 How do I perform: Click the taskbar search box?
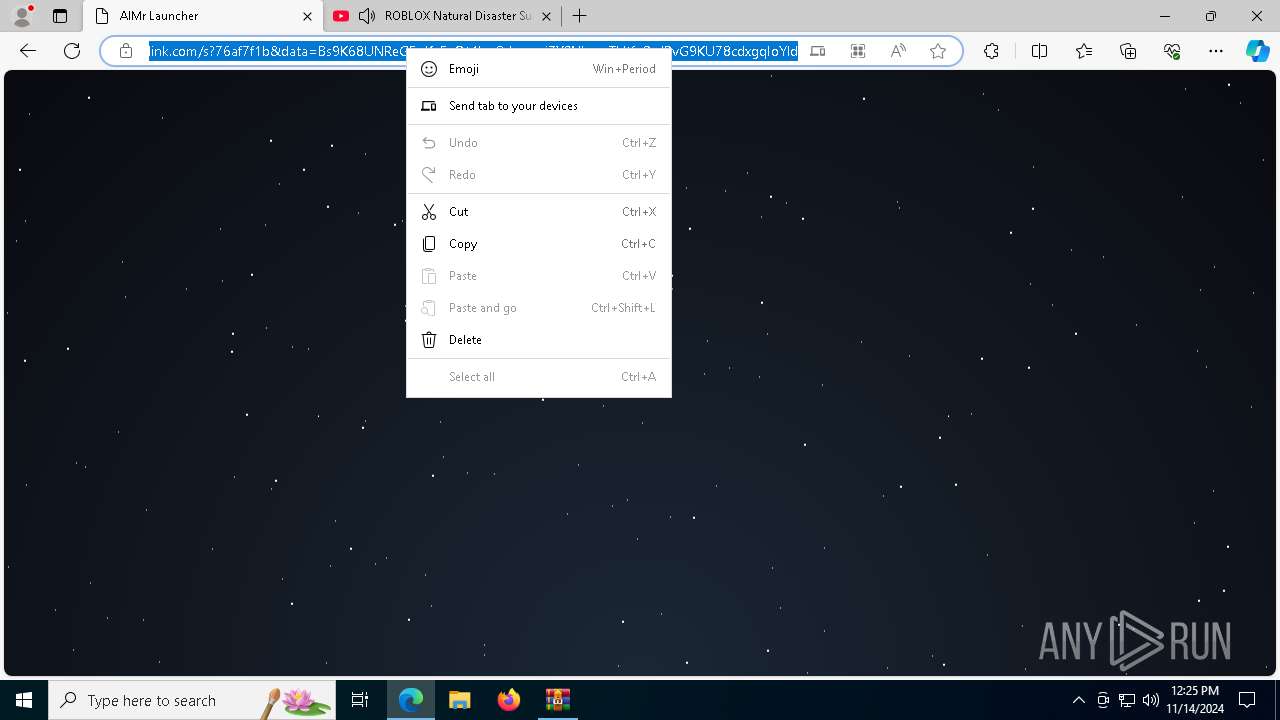192,700
